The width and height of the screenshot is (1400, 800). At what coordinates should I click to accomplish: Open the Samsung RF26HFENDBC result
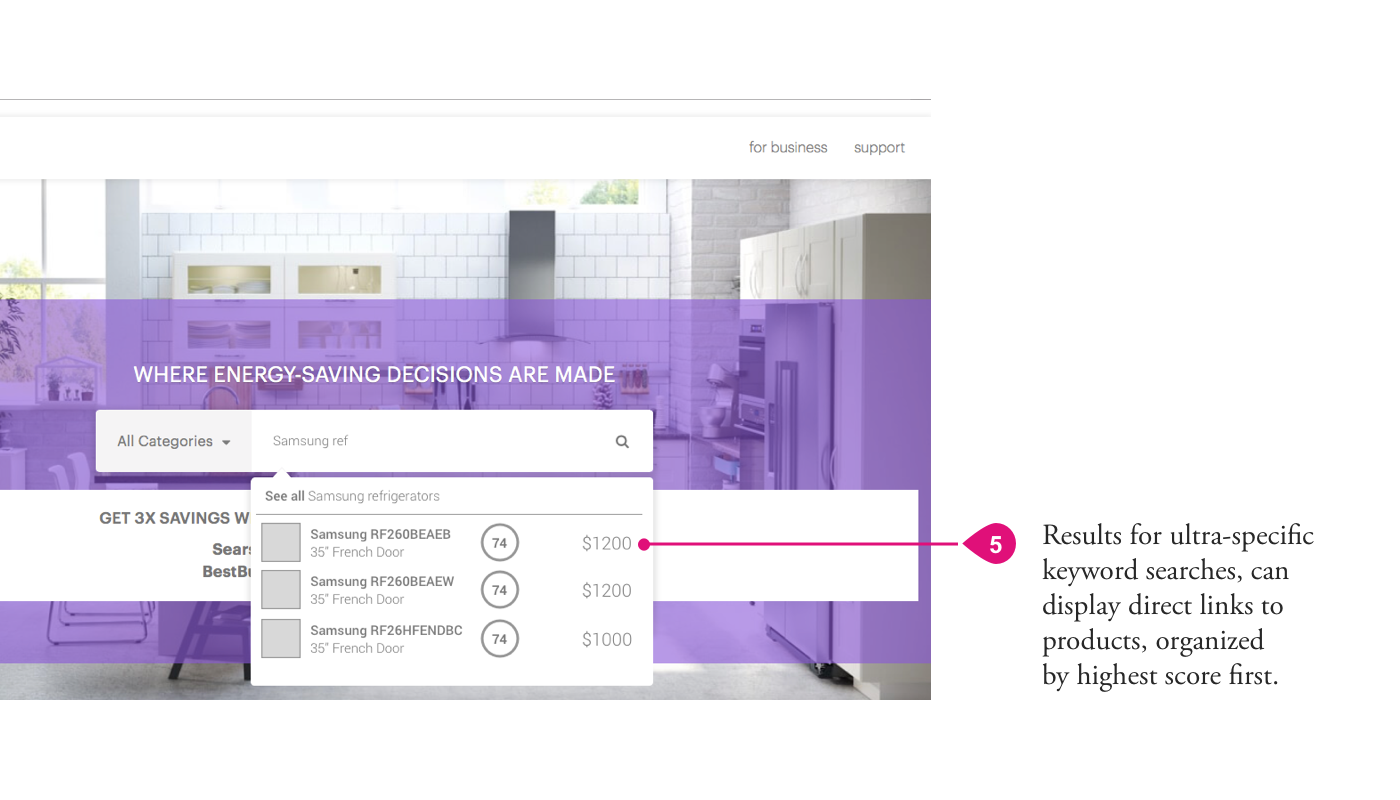(452, 639)
